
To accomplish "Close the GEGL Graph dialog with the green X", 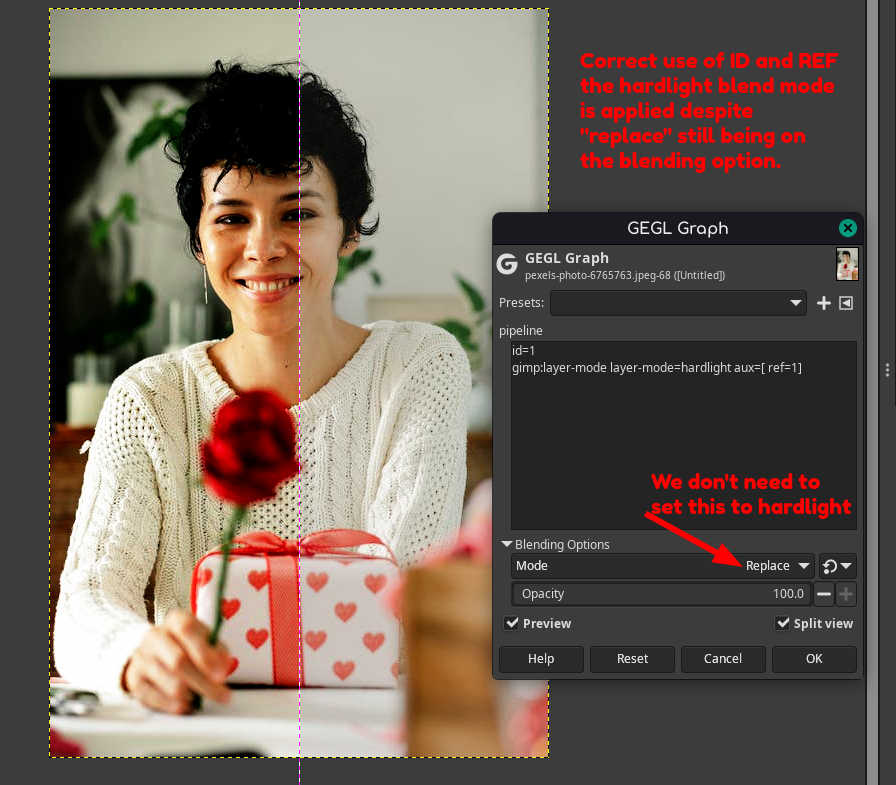I will (x=848, y=229).
